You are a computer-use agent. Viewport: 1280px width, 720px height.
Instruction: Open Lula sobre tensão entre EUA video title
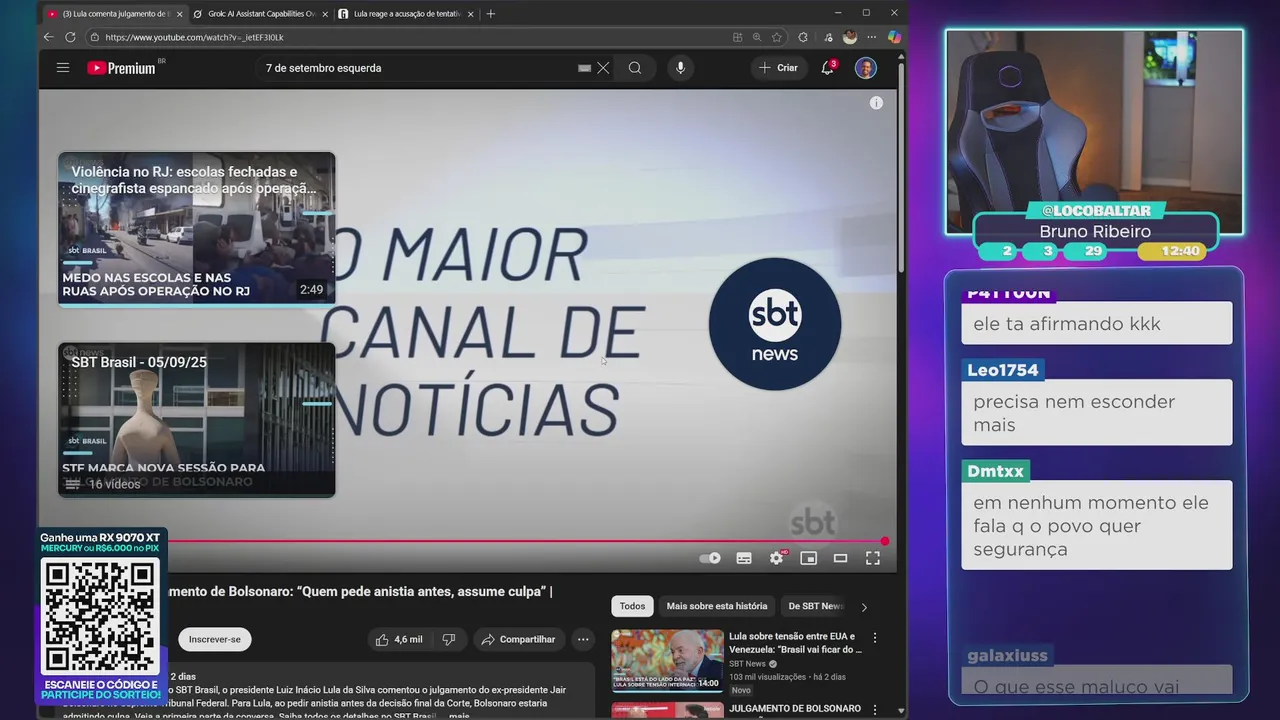pyautogui.click(x=795, y=643)
